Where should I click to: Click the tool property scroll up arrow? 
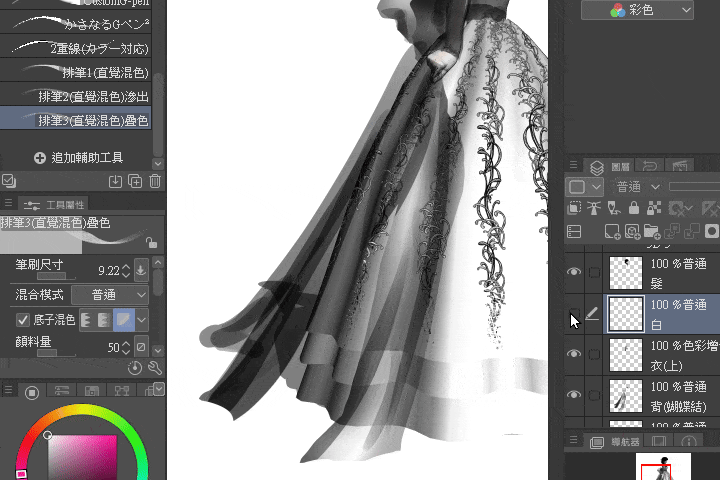[x=158, y=262]
